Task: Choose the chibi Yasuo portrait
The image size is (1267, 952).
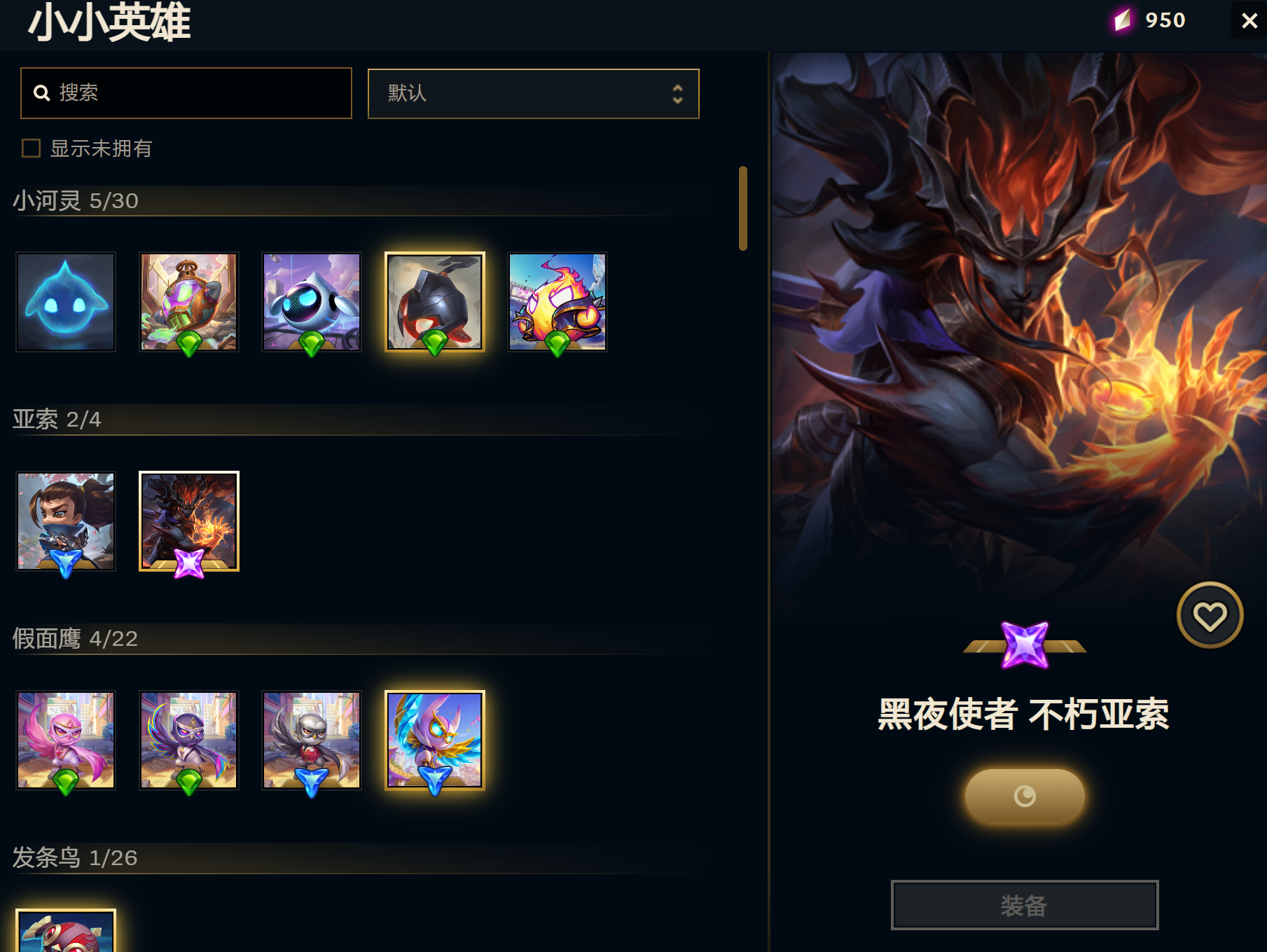Action: [66, 521]
